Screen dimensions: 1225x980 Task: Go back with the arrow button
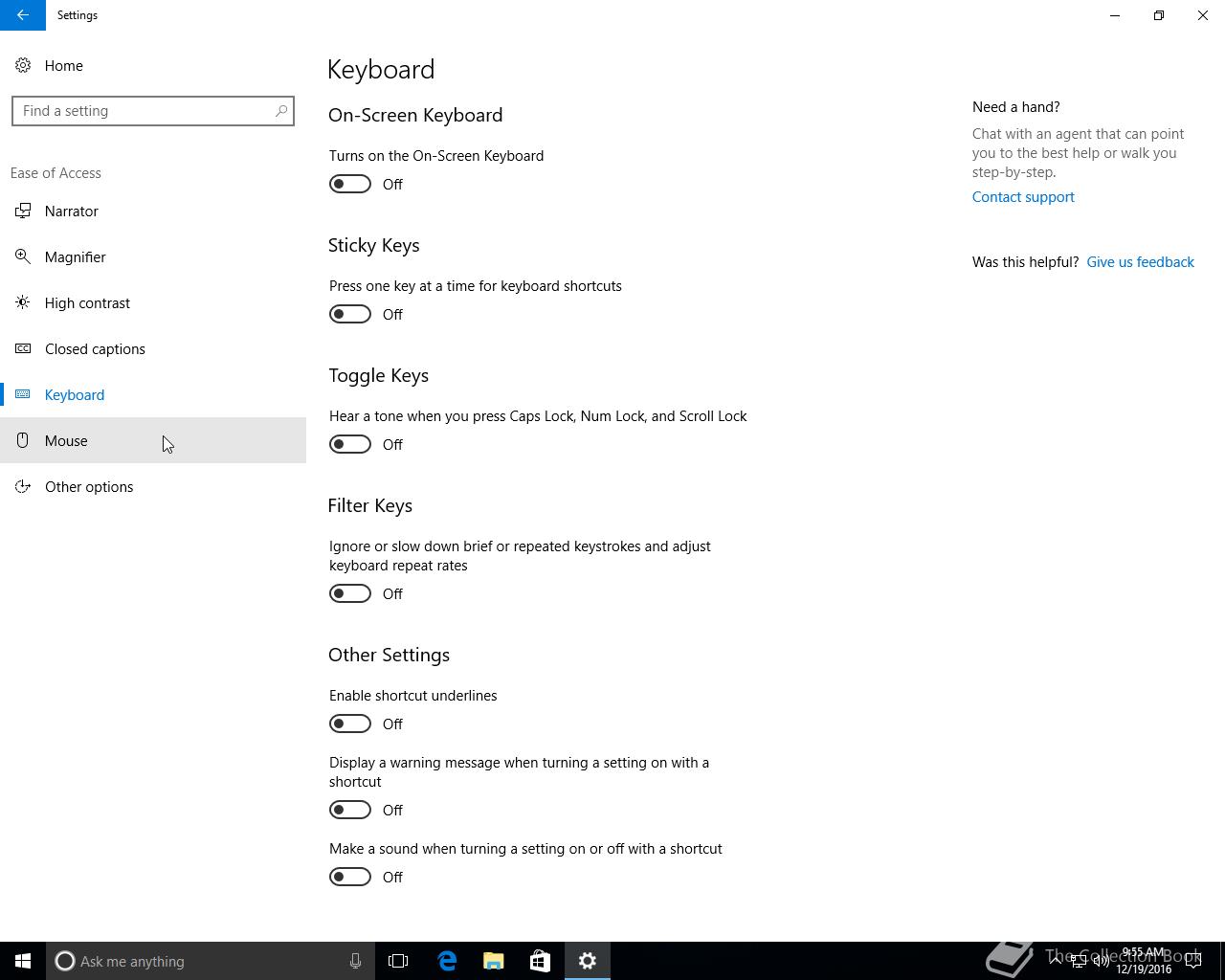click(x=23, y=15)
